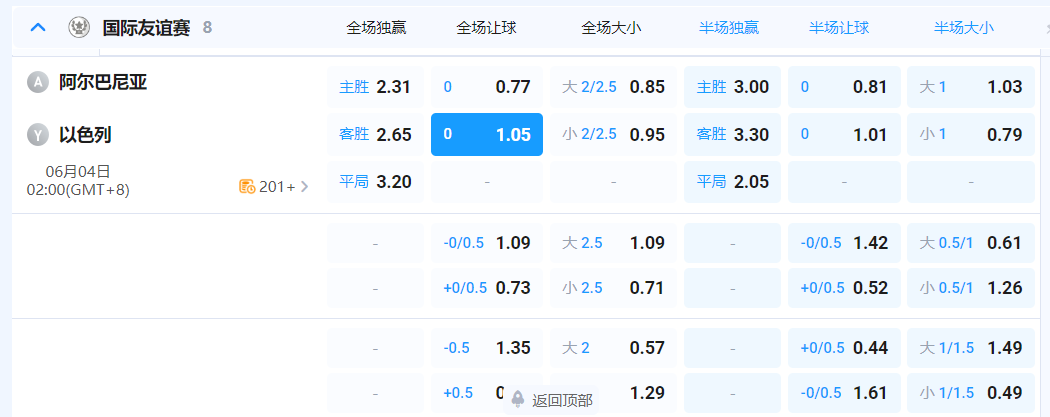Open 阿尔巴尼亚 team name
Viewport: 1050px width, 417px height.
coord(103,82)
